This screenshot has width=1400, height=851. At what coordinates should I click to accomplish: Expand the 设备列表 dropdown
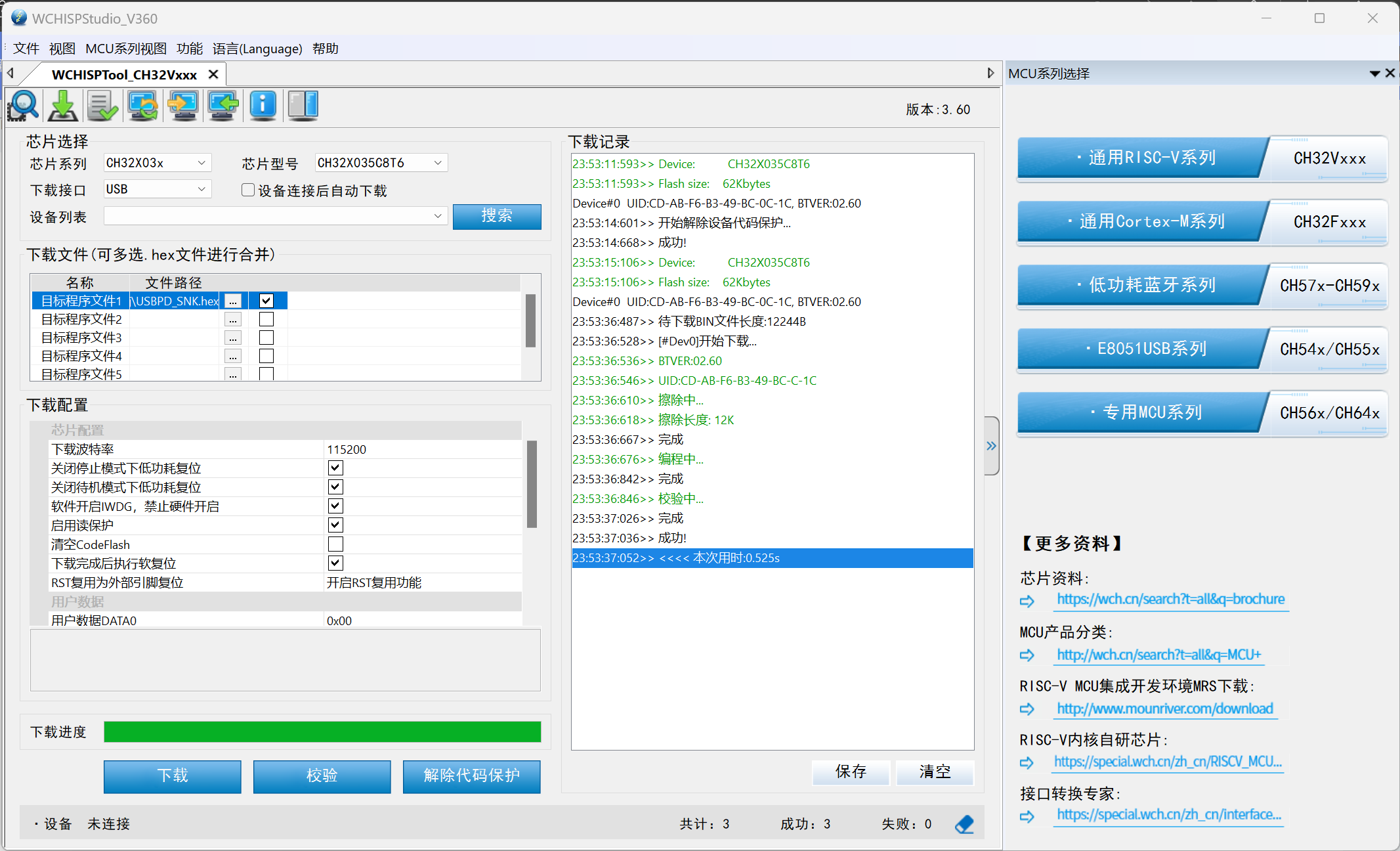(276, 216)
